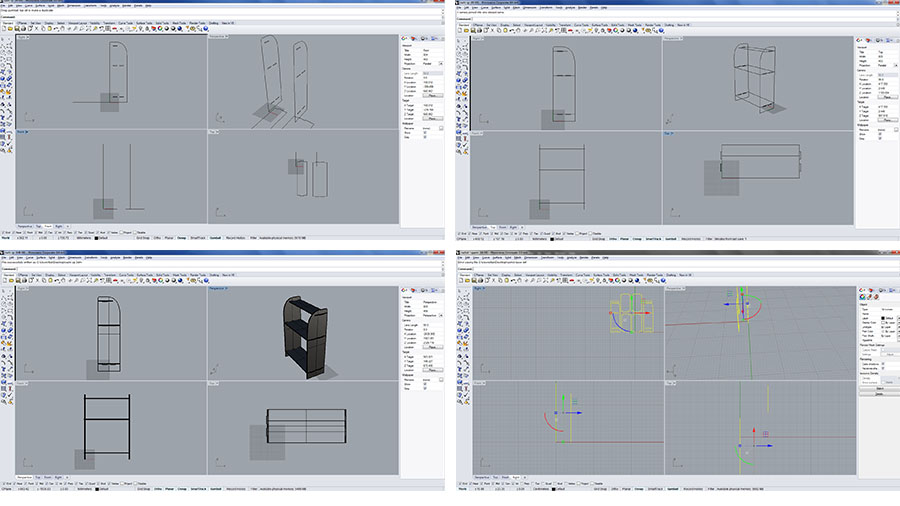The image size is (900, 506).
Task: Click Pan hand icon in two-panels window
Action: tap(63, 29)
